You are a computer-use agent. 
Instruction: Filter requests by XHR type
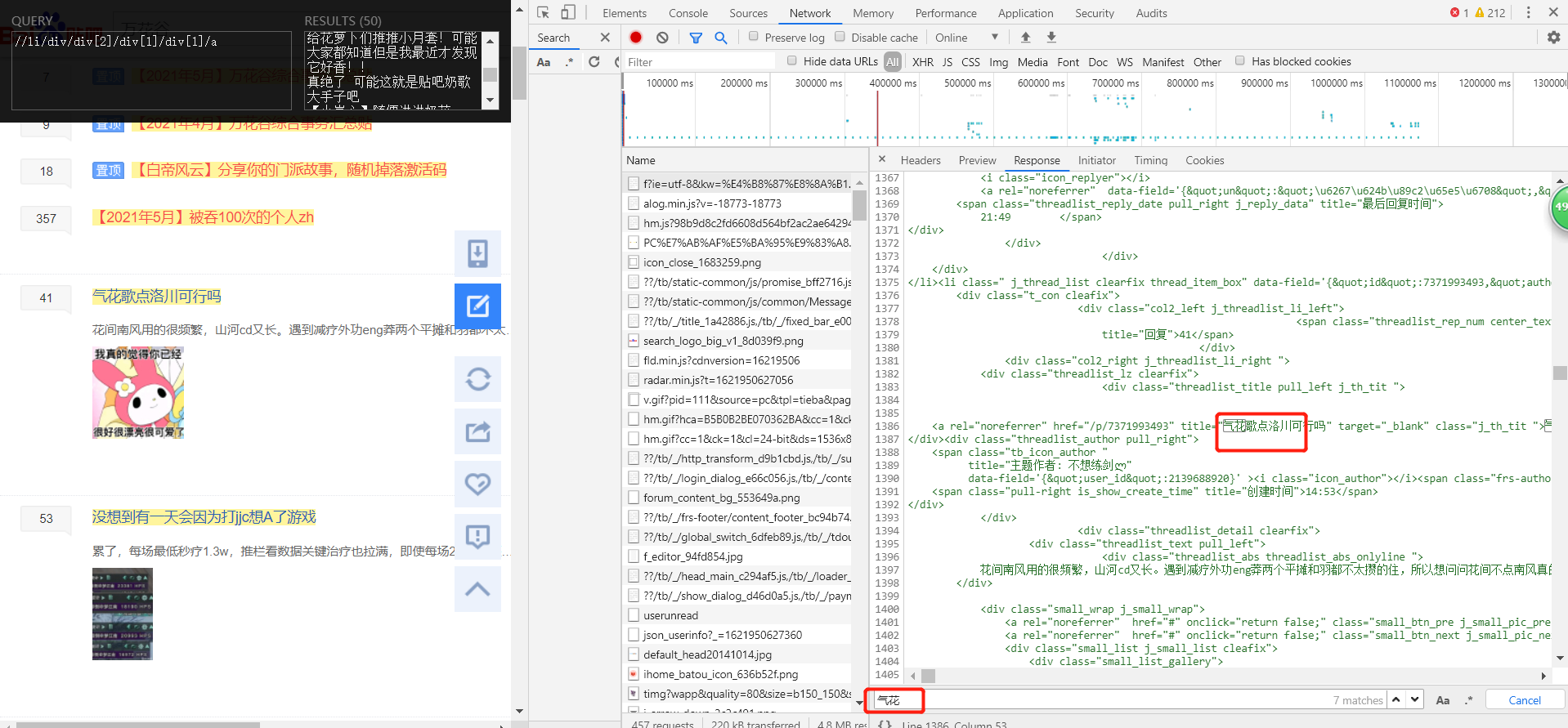(922, 62)
